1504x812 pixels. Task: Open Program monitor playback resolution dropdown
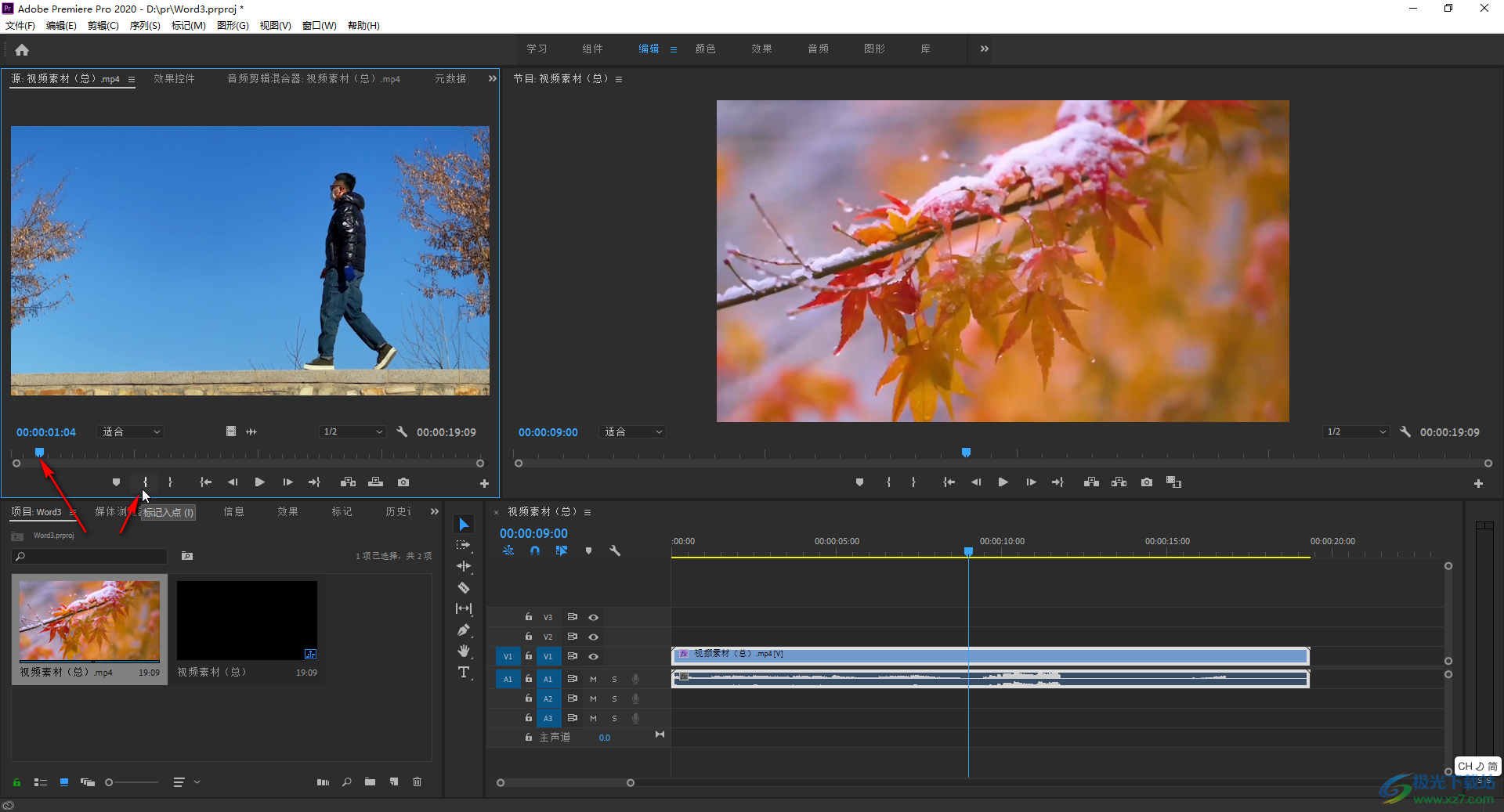(x=1356, y=431)
